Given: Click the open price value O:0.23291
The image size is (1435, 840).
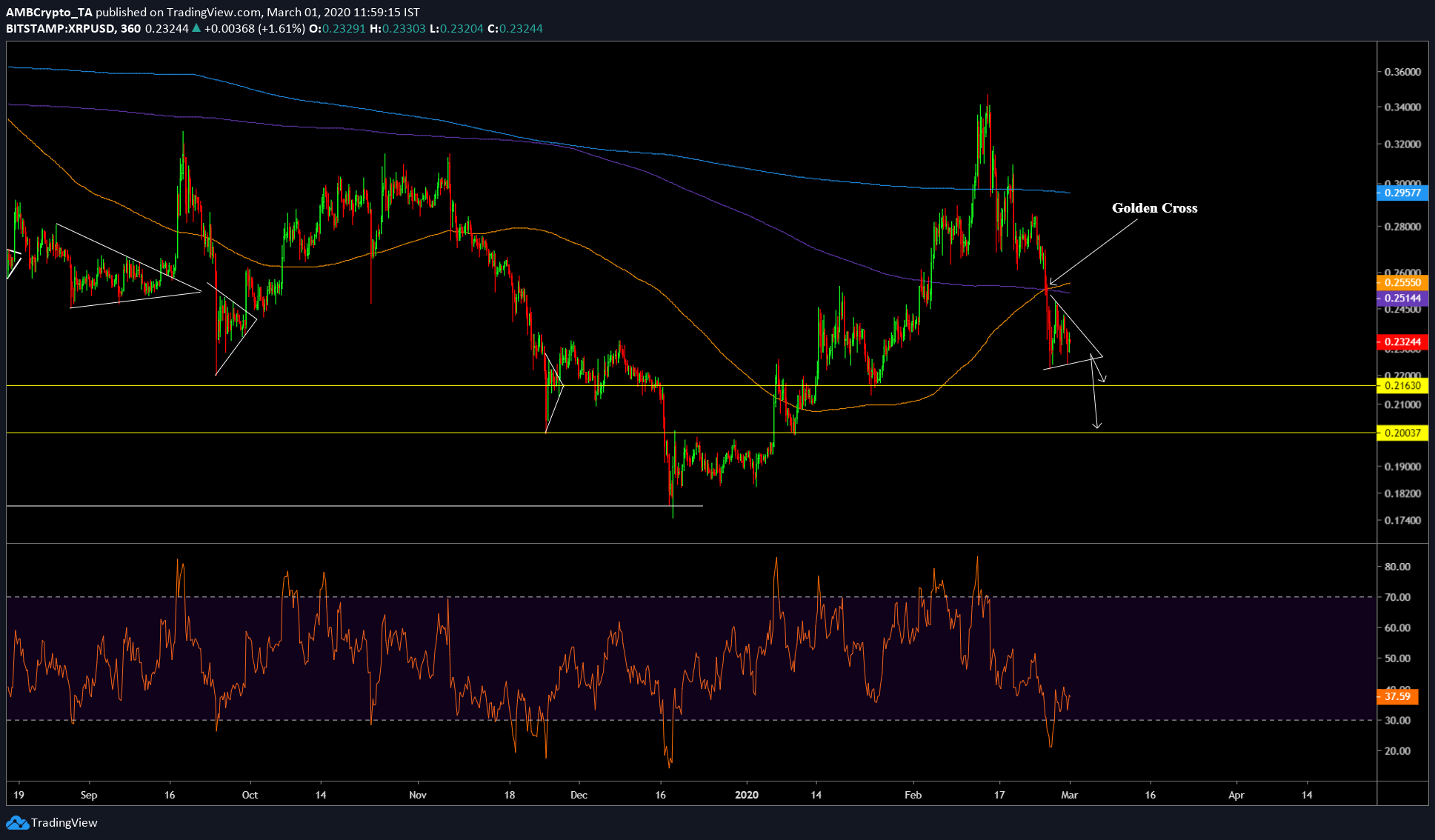Looking at the screenshot, I should (x=337, y=28).
